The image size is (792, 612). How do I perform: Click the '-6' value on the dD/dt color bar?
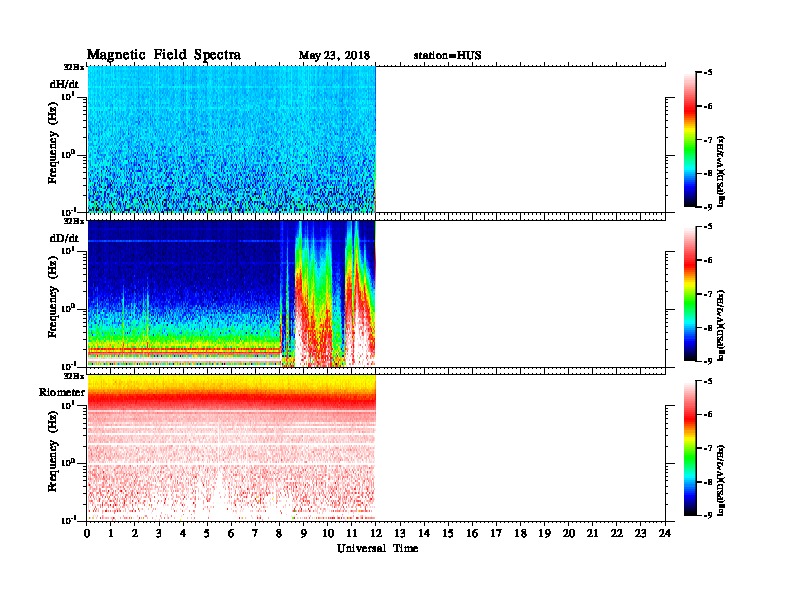[708, 261]
